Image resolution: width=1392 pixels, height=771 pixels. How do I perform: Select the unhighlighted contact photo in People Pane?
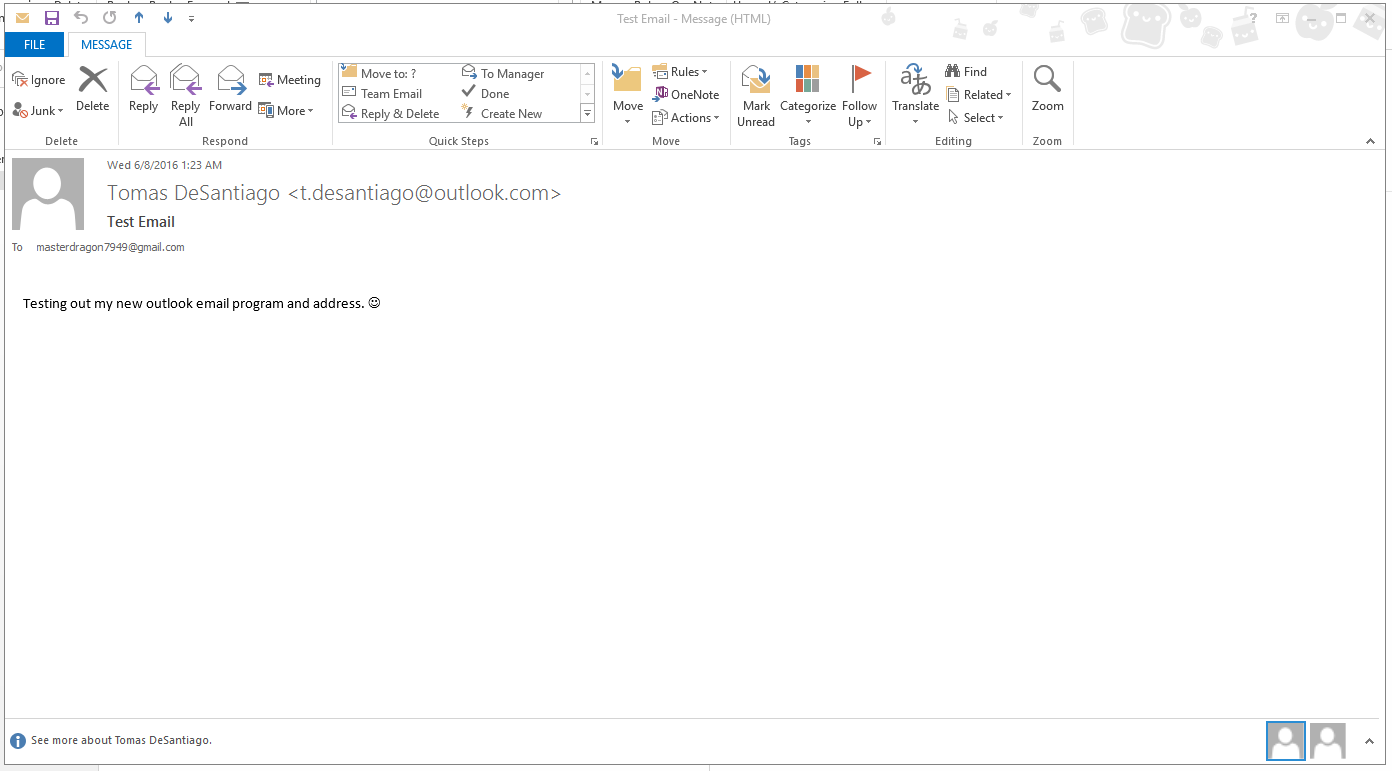pyautogui.click(x=1328, y=741)
